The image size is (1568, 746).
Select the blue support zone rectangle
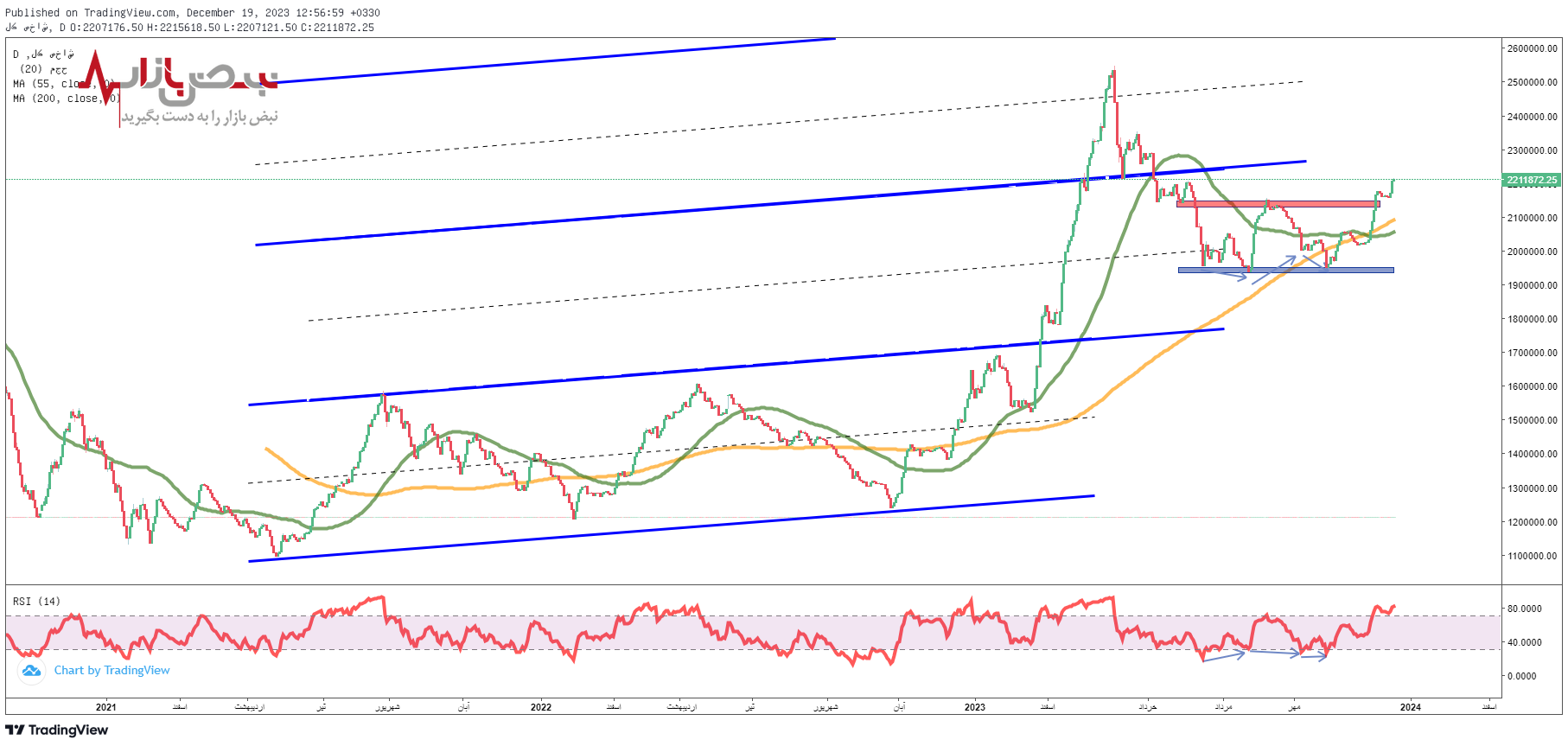(1285, 270)
